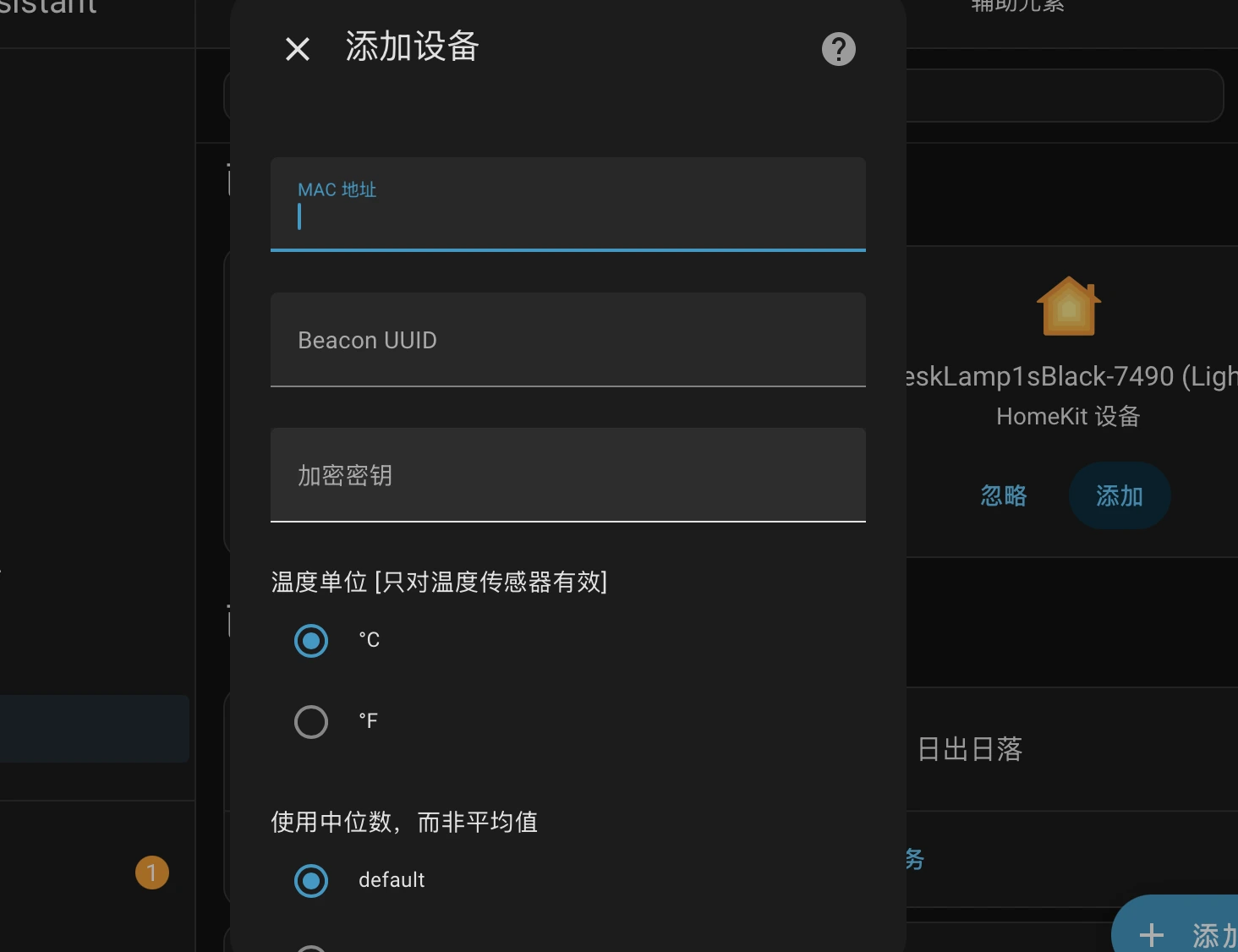Viewport: 1238px width, 952px height.
Task: Click the Beacon UUID field
Action: (567, 340)
